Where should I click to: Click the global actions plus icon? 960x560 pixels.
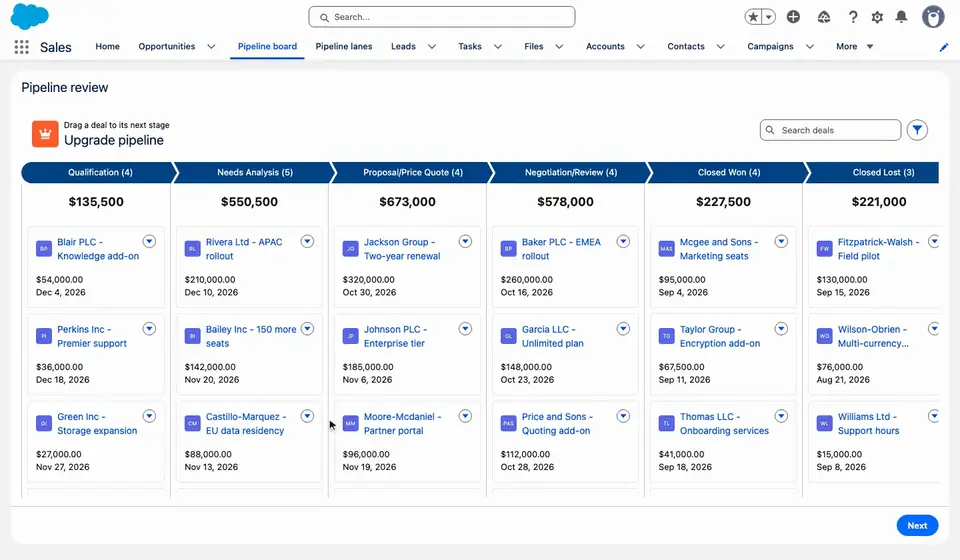793,17
